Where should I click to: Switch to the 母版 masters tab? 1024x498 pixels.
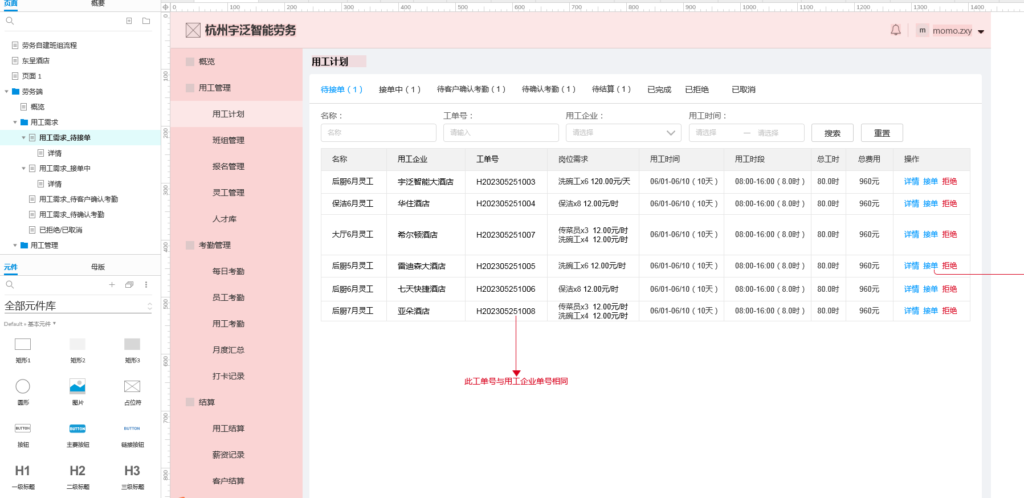coord(97,266)
